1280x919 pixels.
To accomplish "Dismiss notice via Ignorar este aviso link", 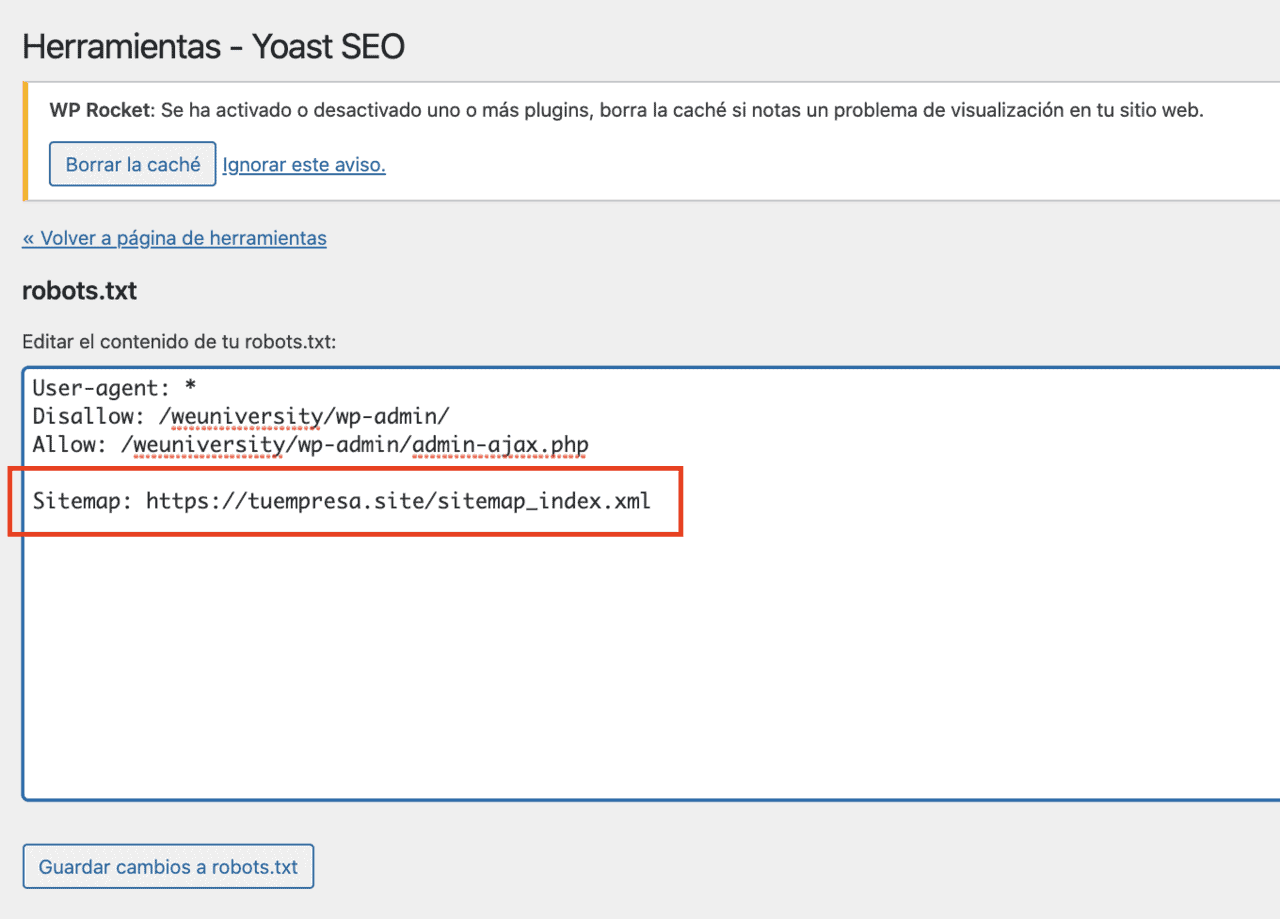I will [x=304, y=165].
